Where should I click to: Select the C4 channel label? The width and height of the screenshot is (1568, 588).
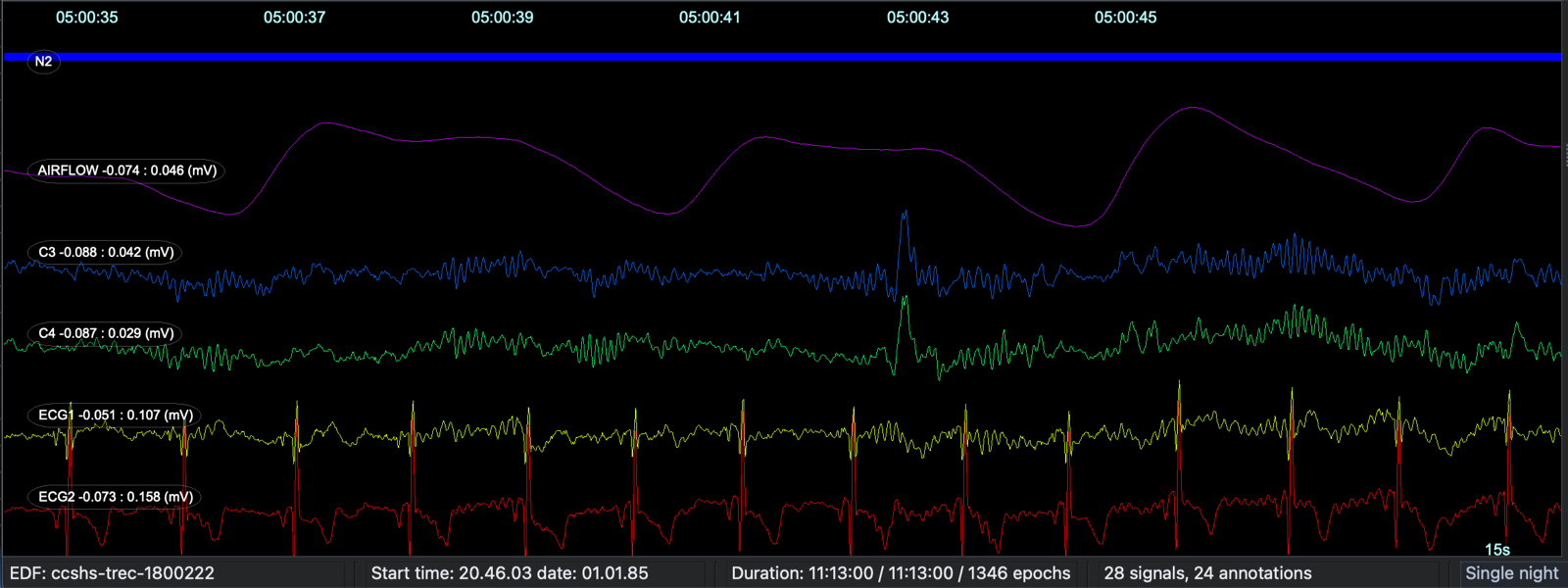106,333
